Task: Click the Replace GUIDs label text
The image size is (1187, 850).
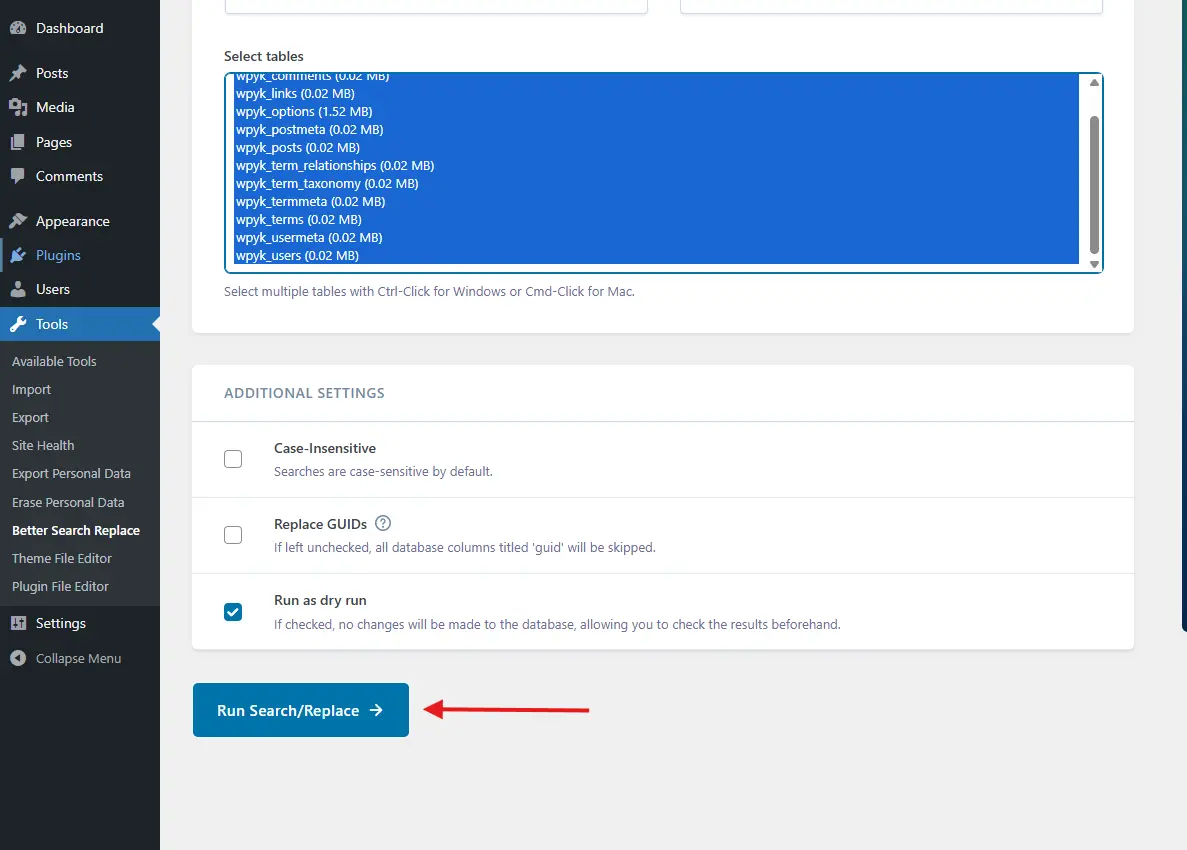Action: coord(320,524)
